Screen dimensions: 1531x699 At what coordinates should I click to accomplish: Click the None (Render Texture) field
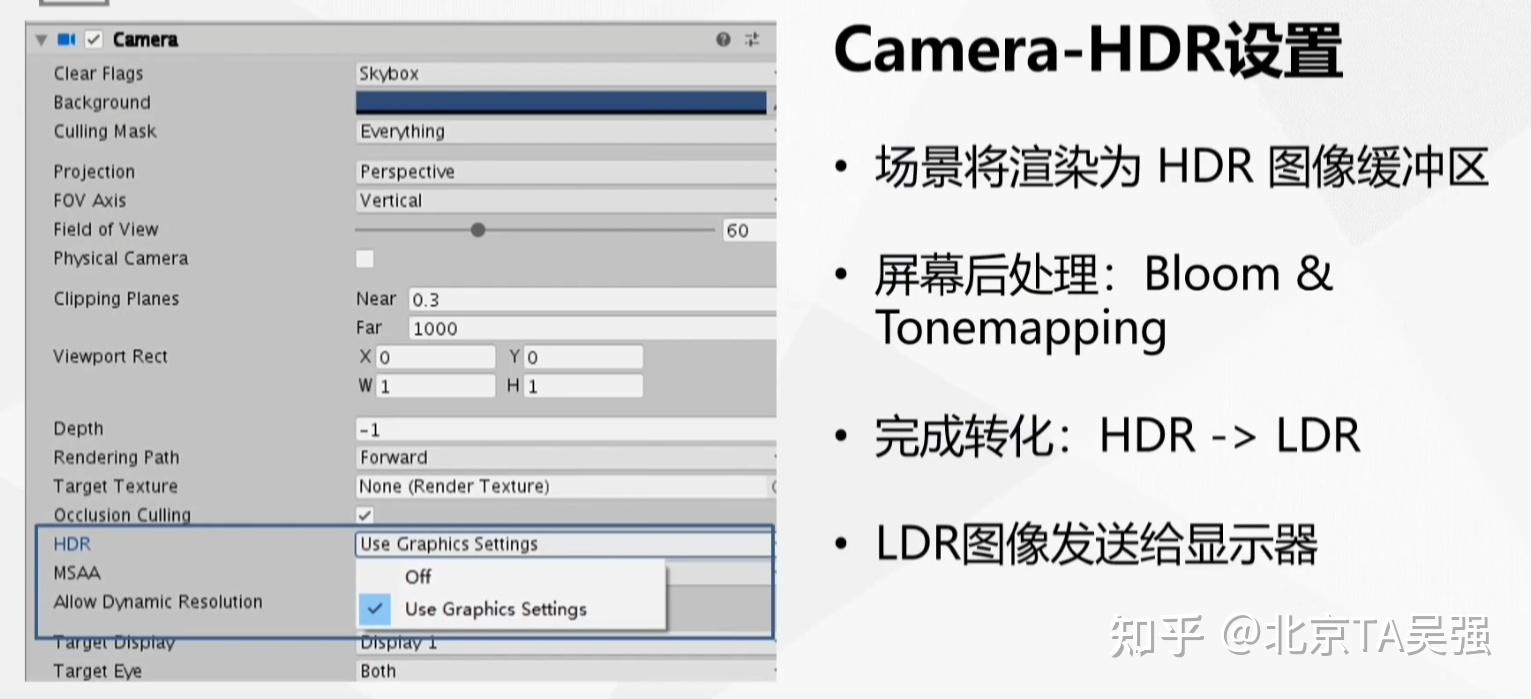500,486
